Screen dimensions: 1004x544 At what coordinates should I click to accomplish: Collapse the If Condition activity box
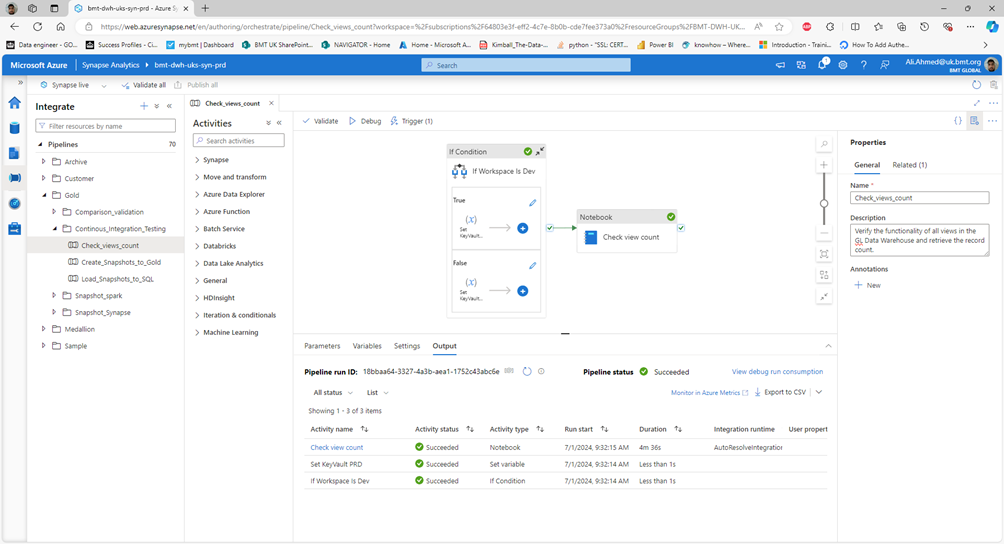click(540, 152)
